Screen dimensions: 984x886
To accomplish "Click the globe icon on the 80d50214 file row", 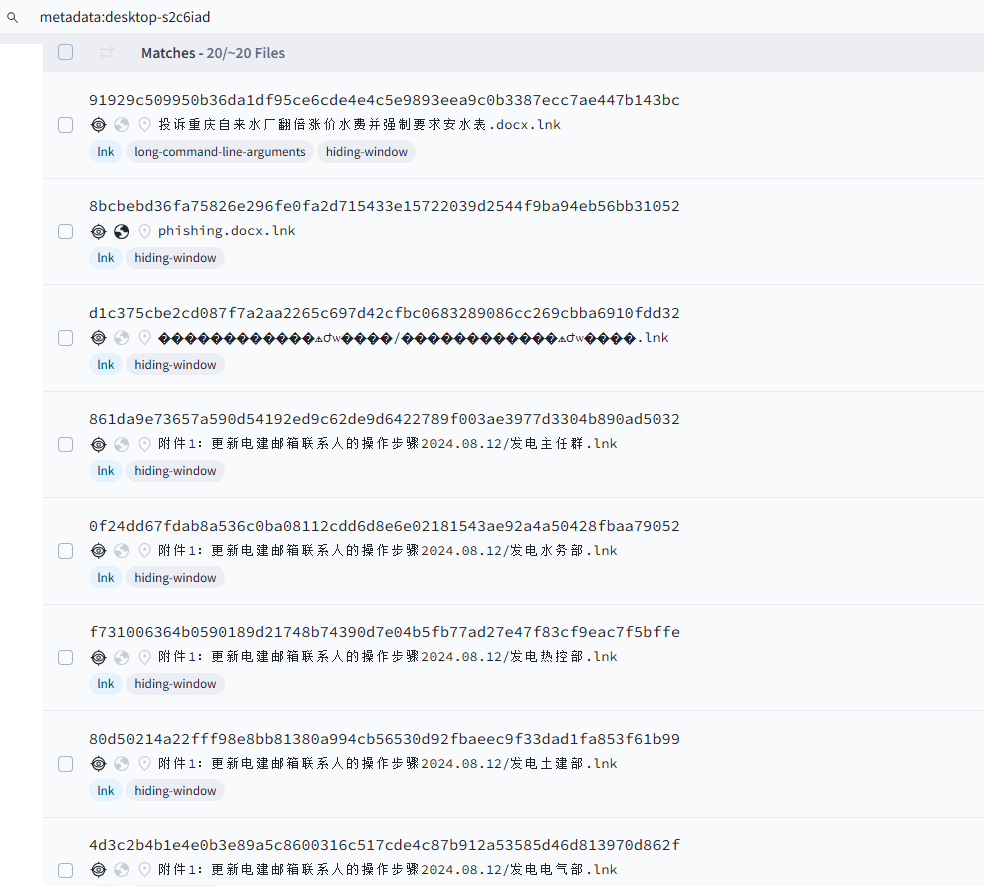I will (x=121, y=764).
